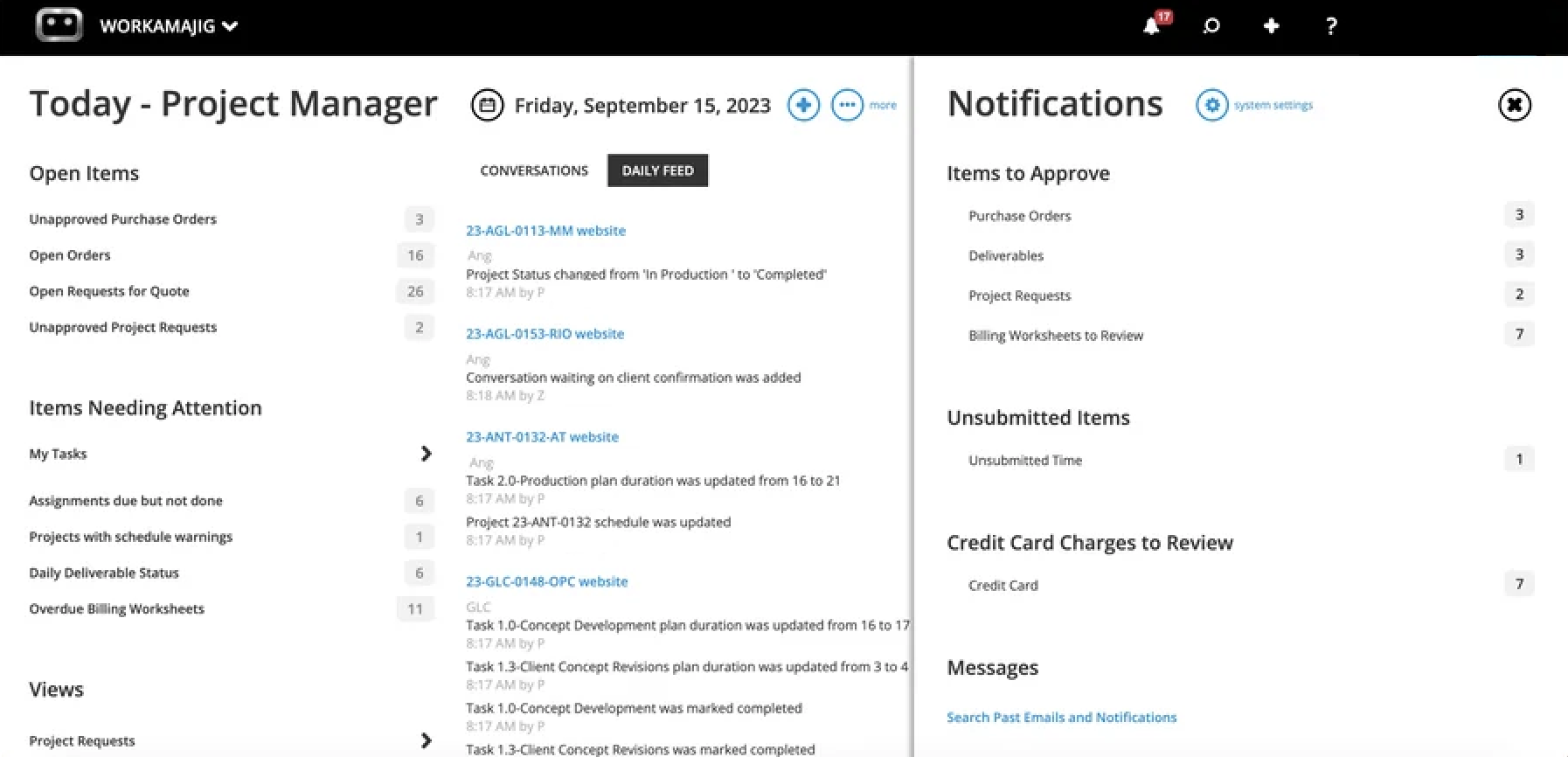The width and height of the screenshot is (1568, 757).
Task: Expand Project Requests view chevron
Action: [426, 740]
